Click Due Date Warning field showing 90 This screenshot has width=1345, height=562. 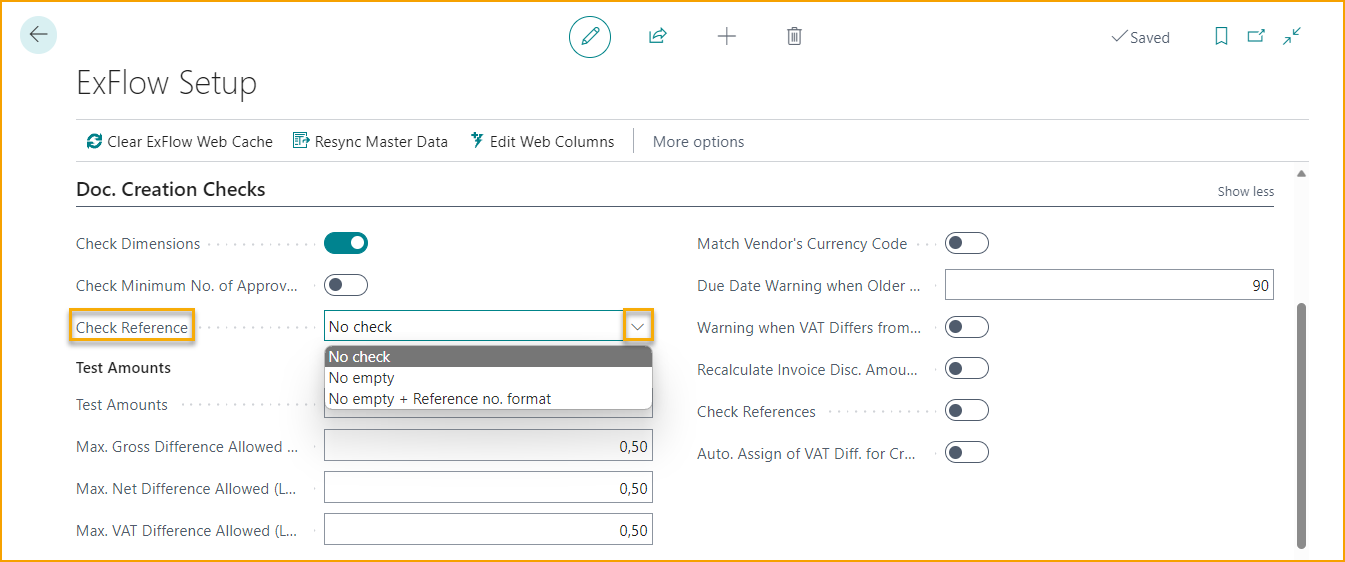(1109, 285)
